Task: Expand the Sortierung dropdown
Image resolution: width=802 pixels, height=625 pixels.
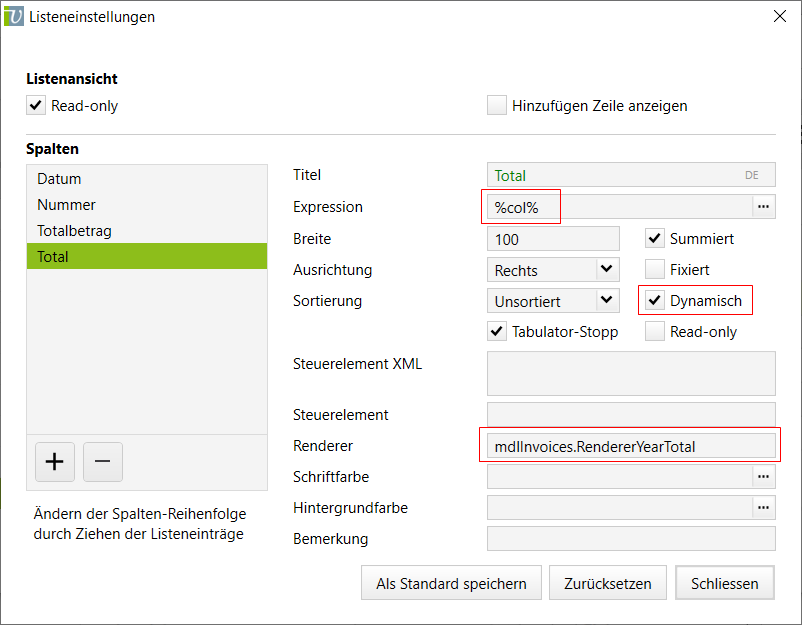Action: click(606, 300)
